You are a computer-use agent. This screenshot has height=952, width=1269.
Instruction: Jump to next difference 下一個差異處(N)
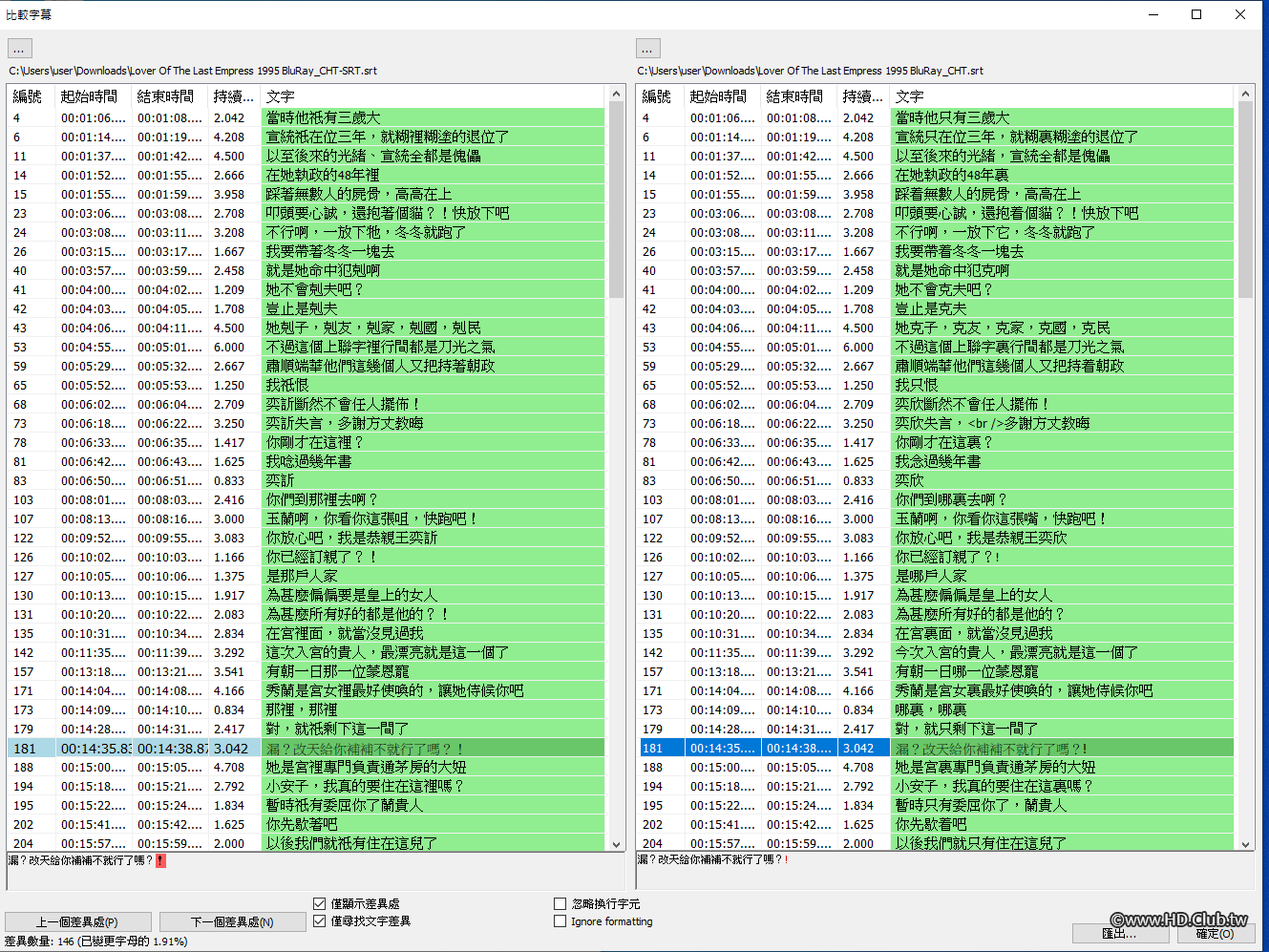[232, 921]
